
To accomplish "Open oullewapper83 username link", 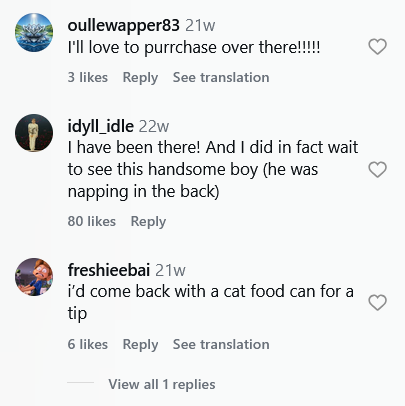I will pyautogui.click(x=124, y=25).
